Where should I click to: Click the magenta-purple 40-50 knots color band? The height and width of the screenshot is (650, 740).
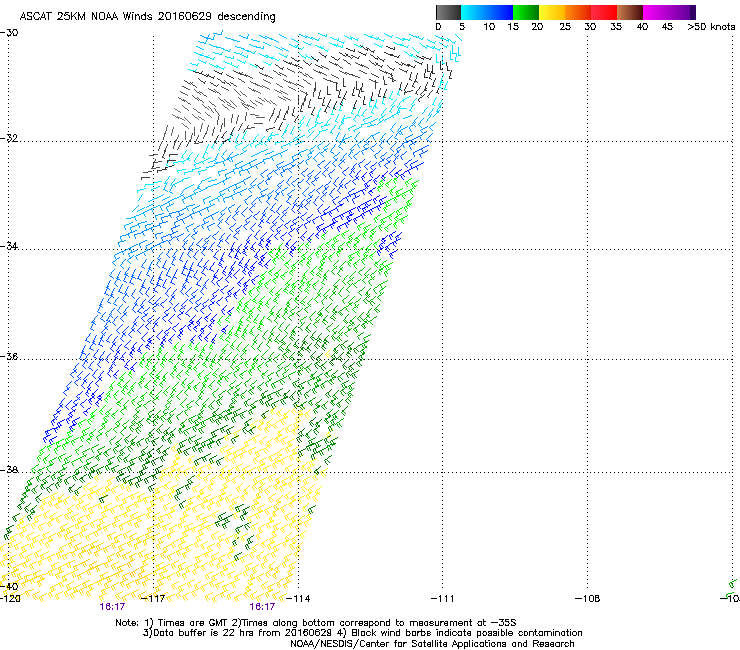pos(669,12)
